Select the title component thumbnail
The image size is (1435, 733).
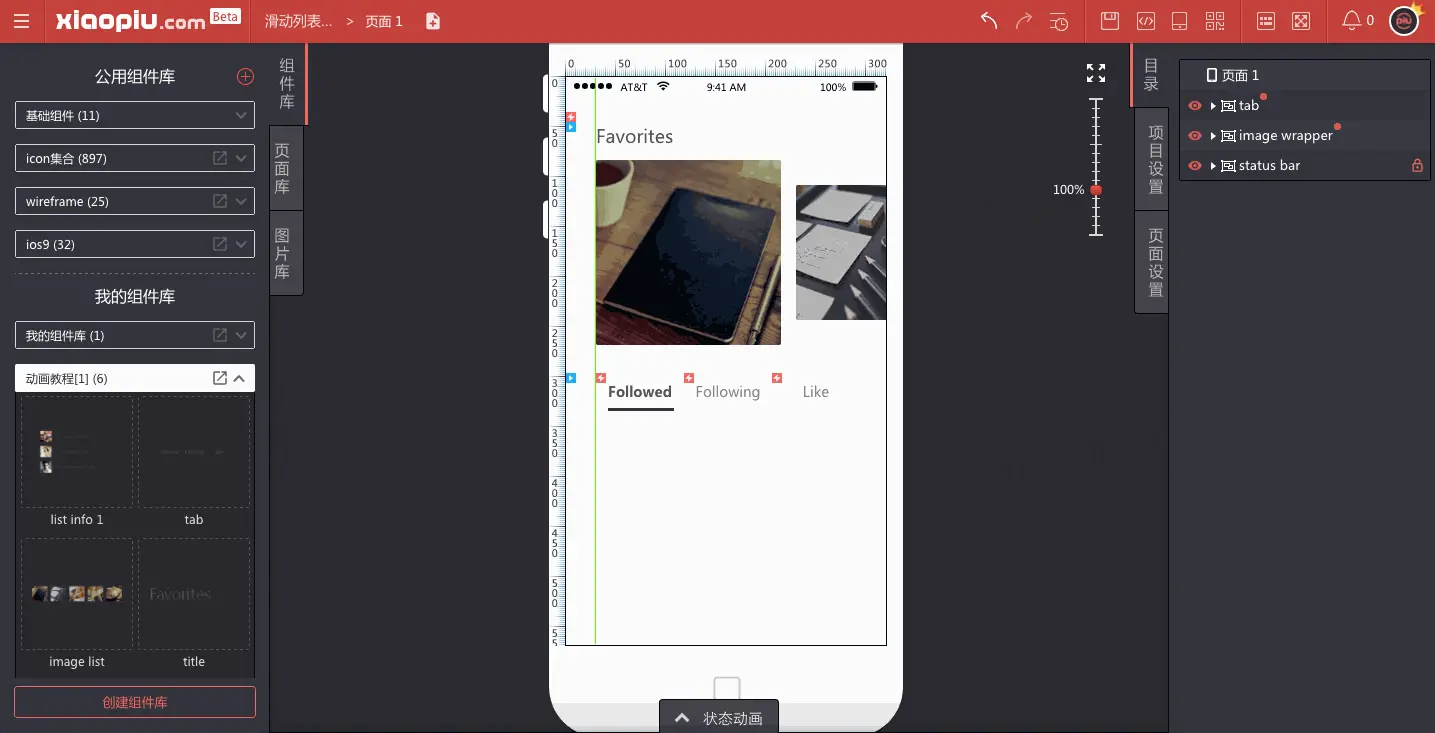click(x=194, y=594)
